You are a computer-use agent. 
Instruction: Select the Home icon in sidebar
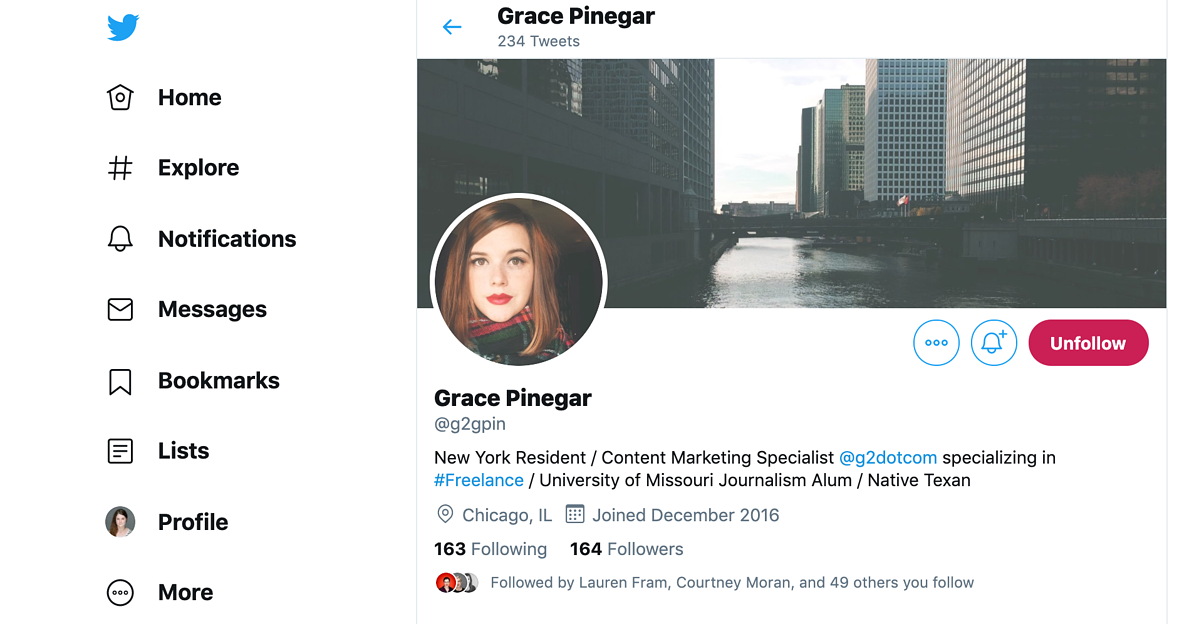(120, 97)
